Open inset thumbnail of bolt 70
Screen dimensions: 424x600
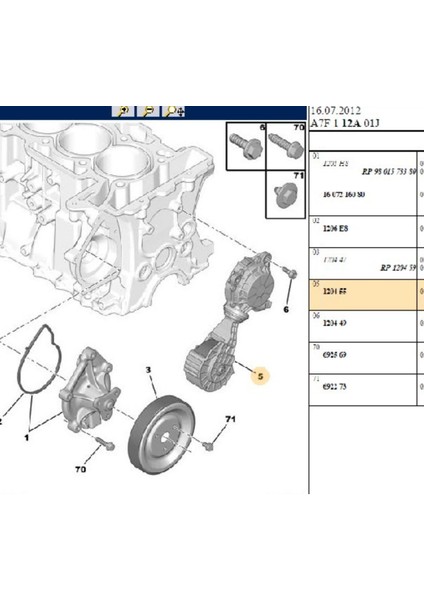[x=286, y=147]
